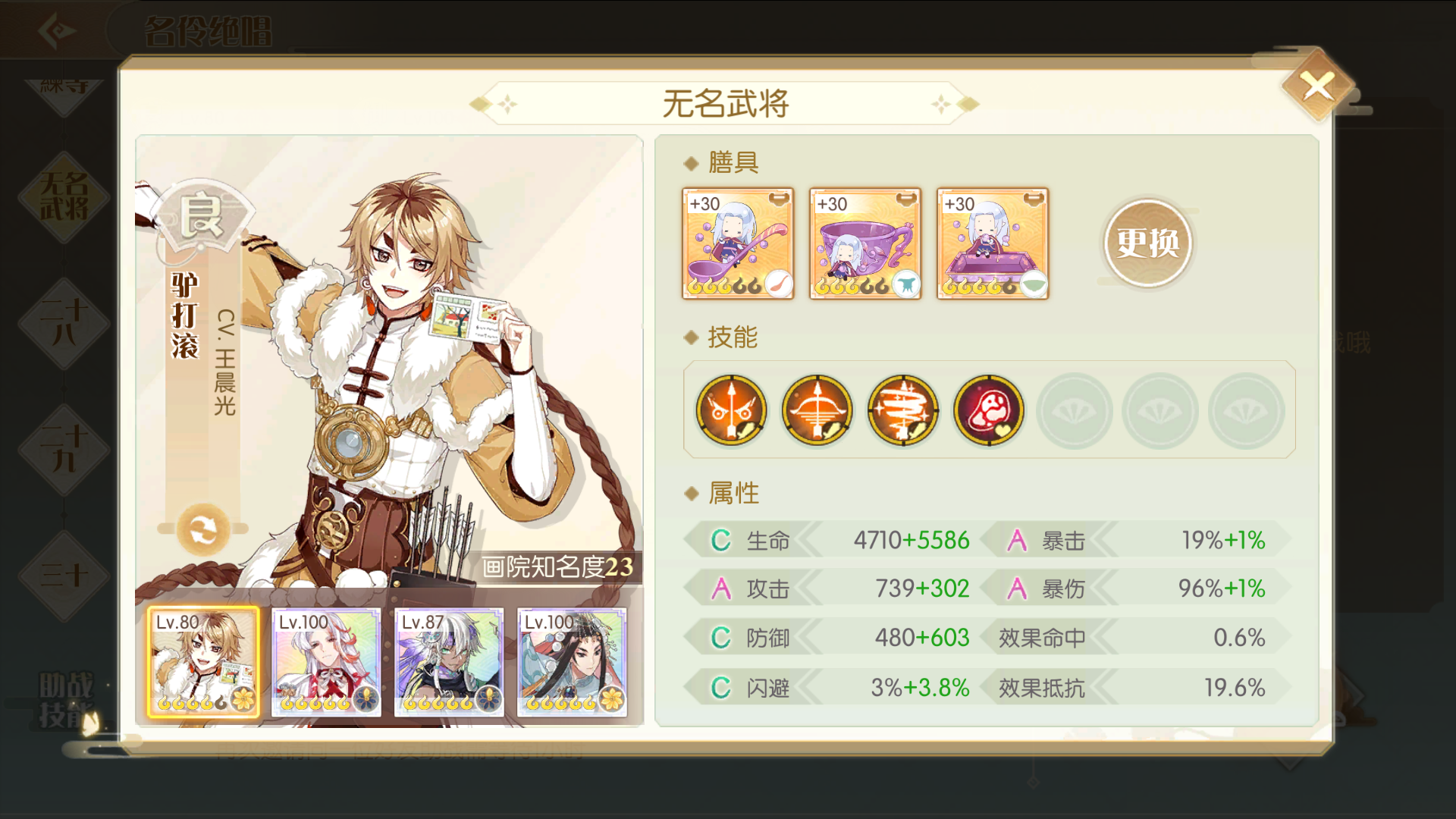Viewport: 1456px width, 819px height.
Task: Select the first Lv.100 white-haired character portrait
Action: (x=326, y=662)
